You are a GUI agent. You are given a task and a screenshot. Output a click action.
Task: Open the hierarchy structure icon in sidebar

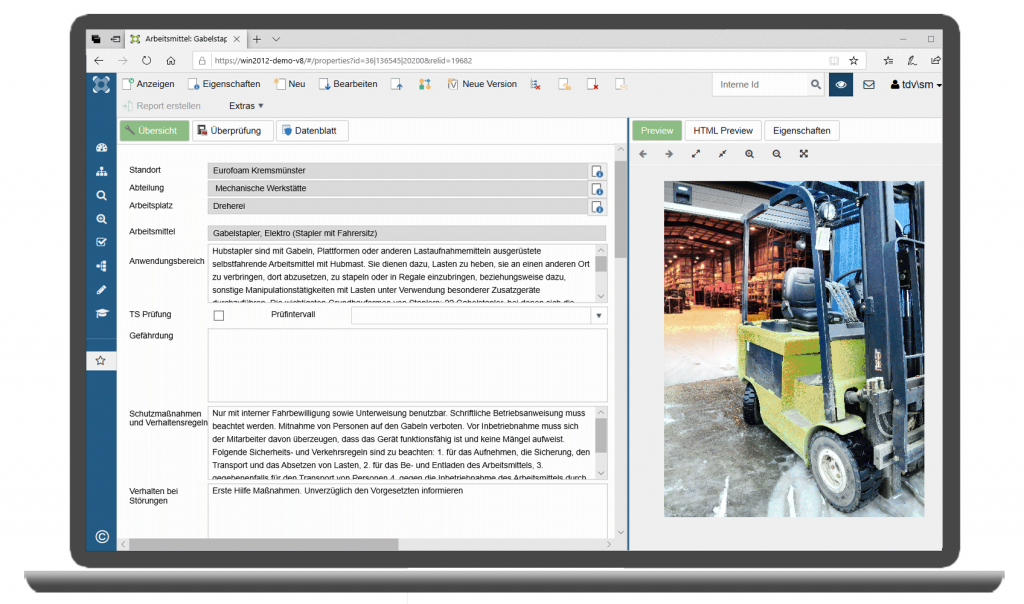[x=101, y=172]
